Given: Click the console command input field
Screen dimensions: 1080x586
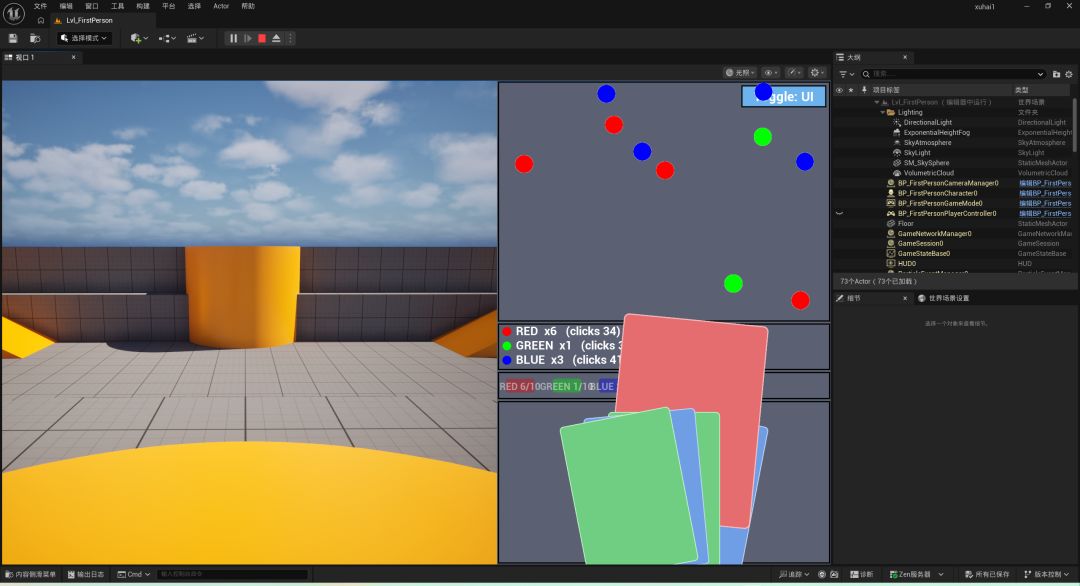Looking at the screenshot, I should pos(233,574).
